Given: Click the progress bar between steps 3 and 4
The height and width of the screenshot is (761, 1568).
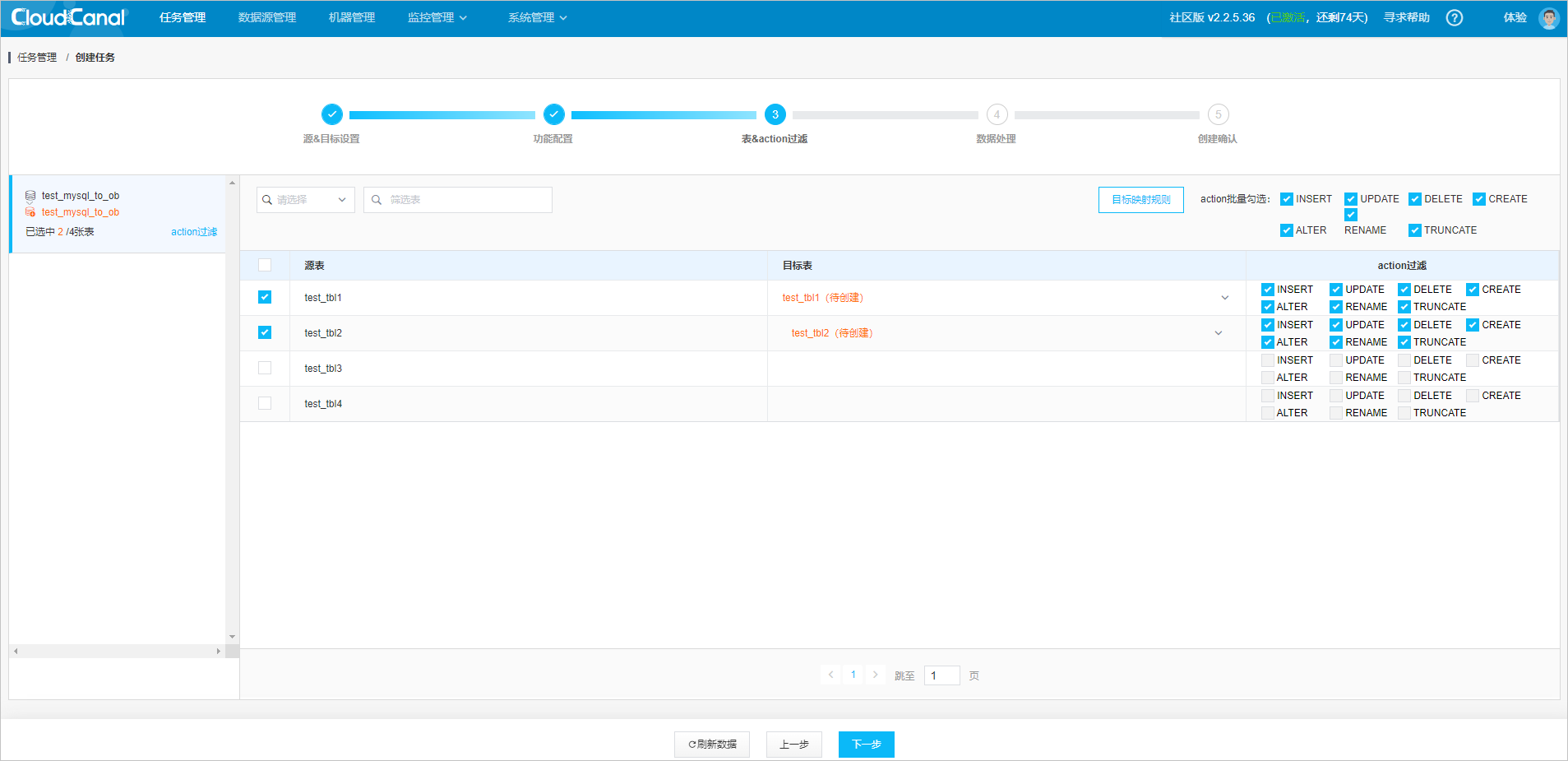Looking at the screenshot, I should pos(886,114).
